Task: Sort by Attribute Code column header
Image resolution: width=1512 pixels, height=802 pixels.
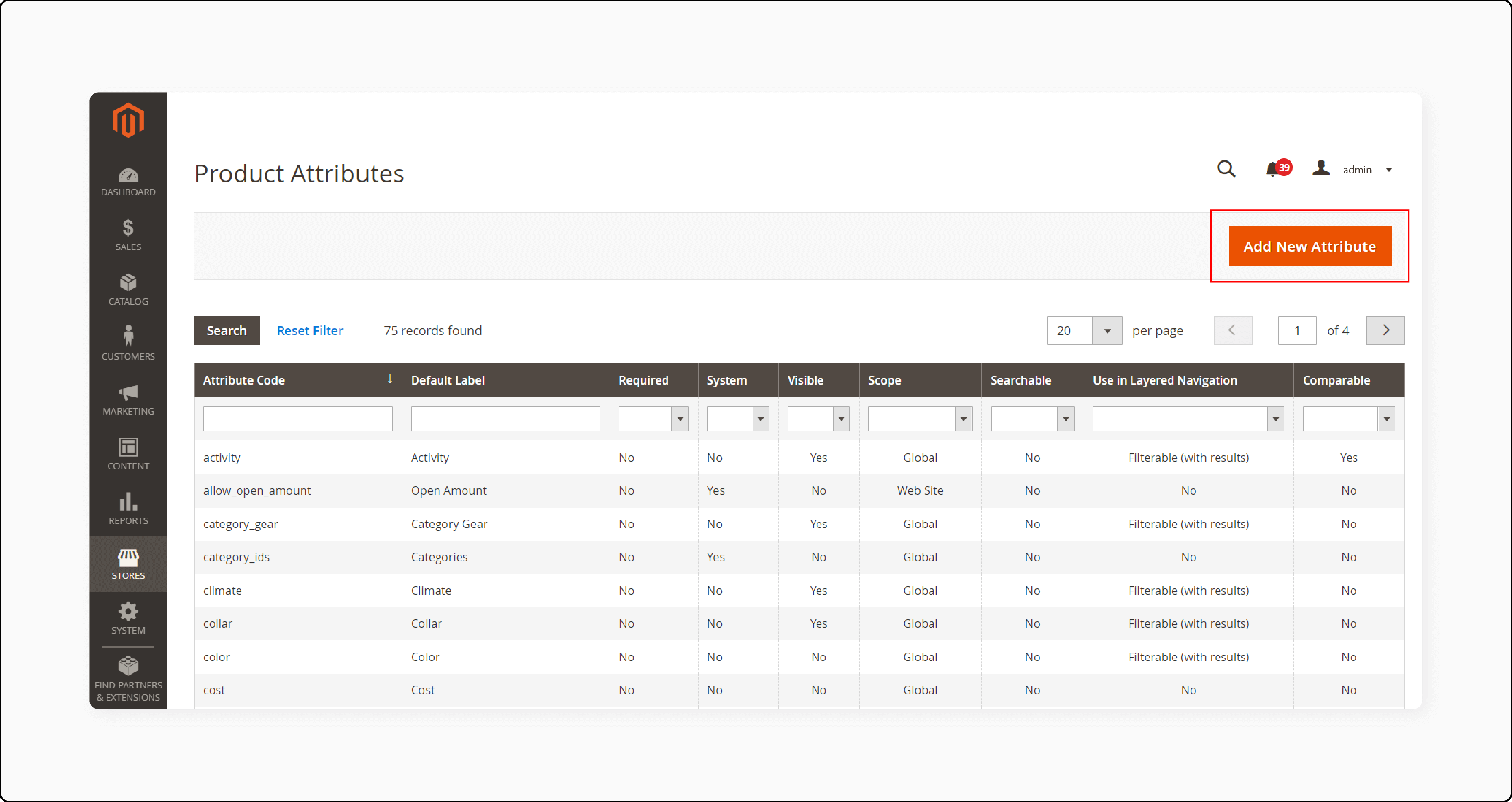Action: pyautogui.click(x=297, y=380)
